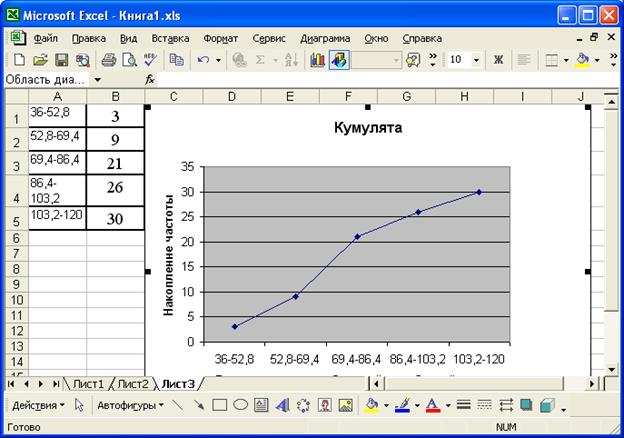Click the Save icon in the toolbar
624x438 pixels.
[x=61, y=60]
